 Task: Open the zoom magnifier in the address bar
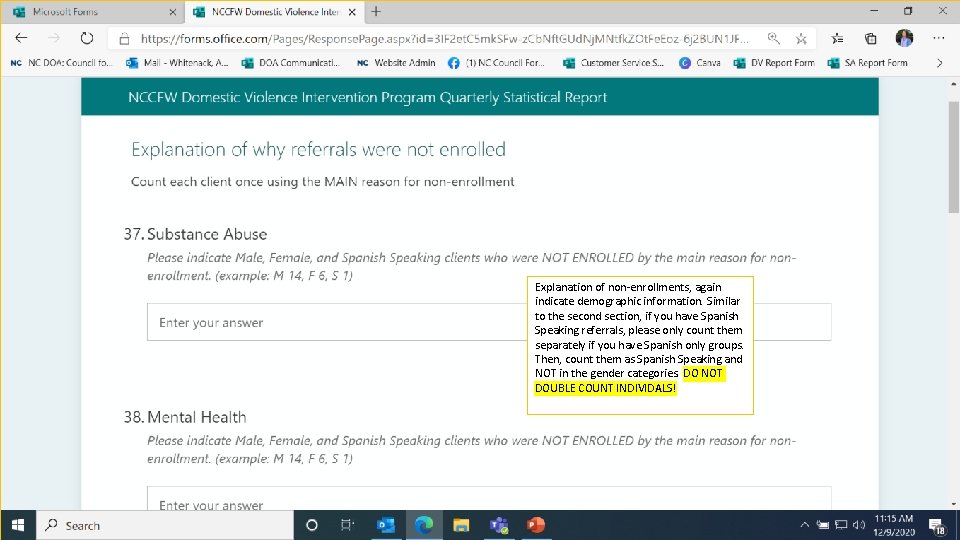pyautogui.click(x=774, y=39)
